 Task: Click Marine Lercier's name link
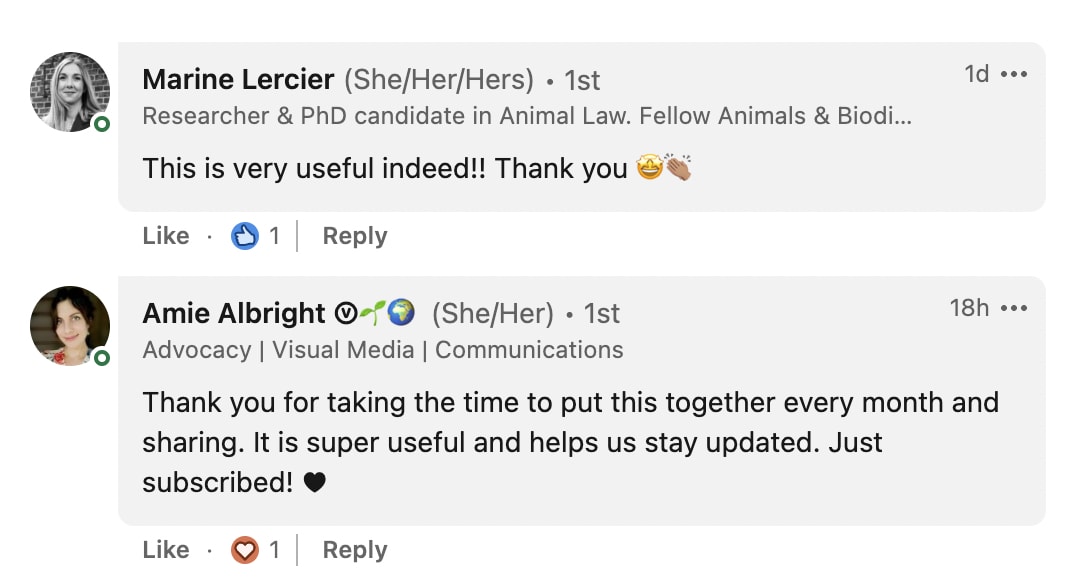238,79
